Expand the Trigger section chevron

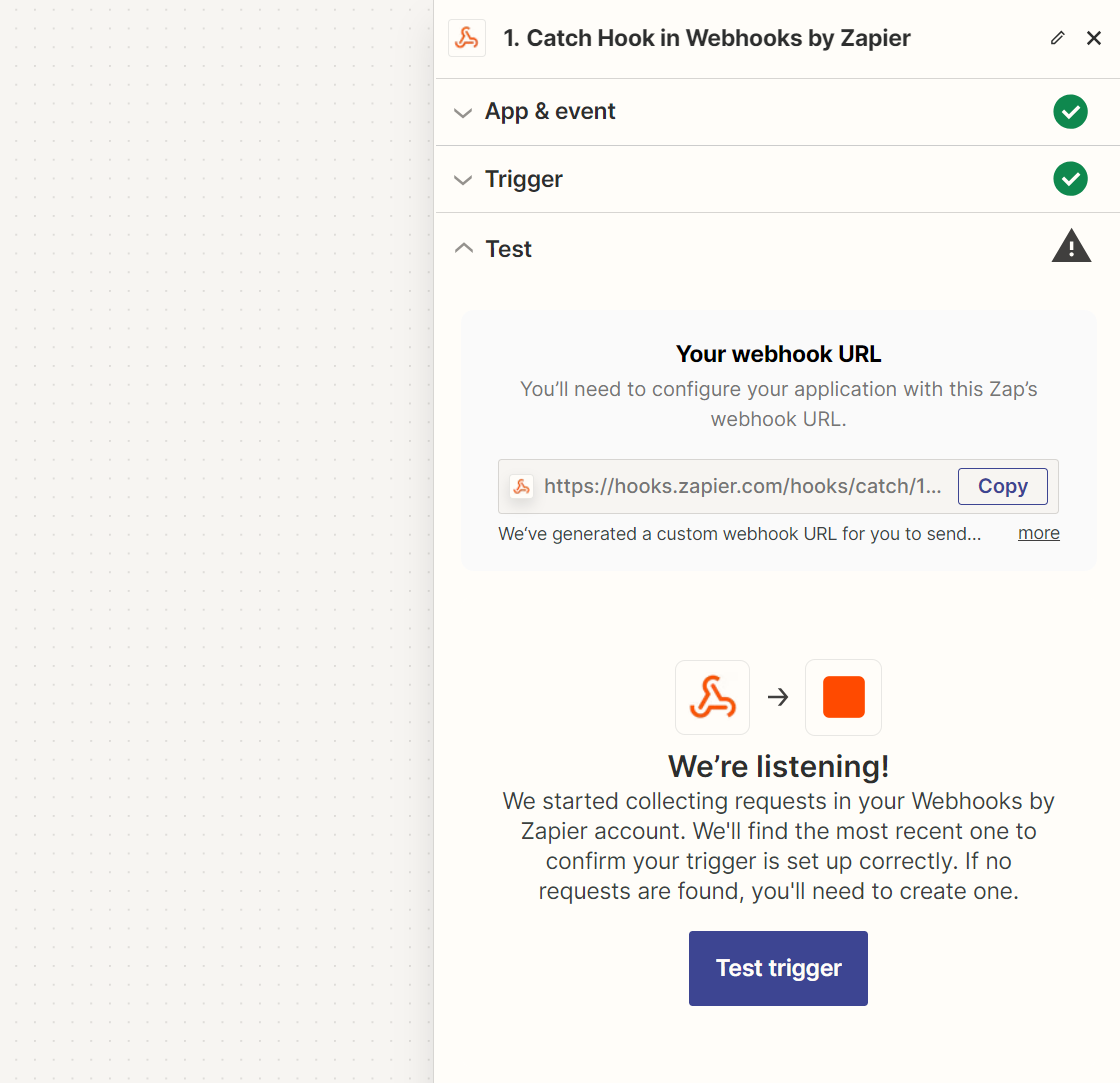click(x=463, y=181)
